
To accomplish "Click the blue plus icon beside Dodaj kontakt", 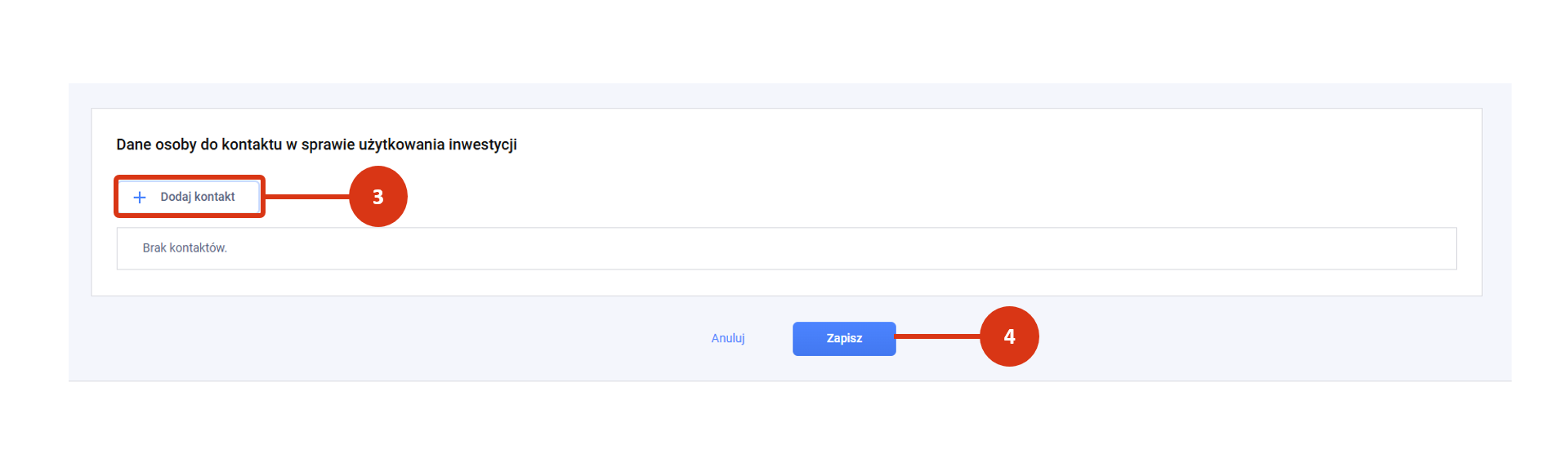I will pos(140,198).
